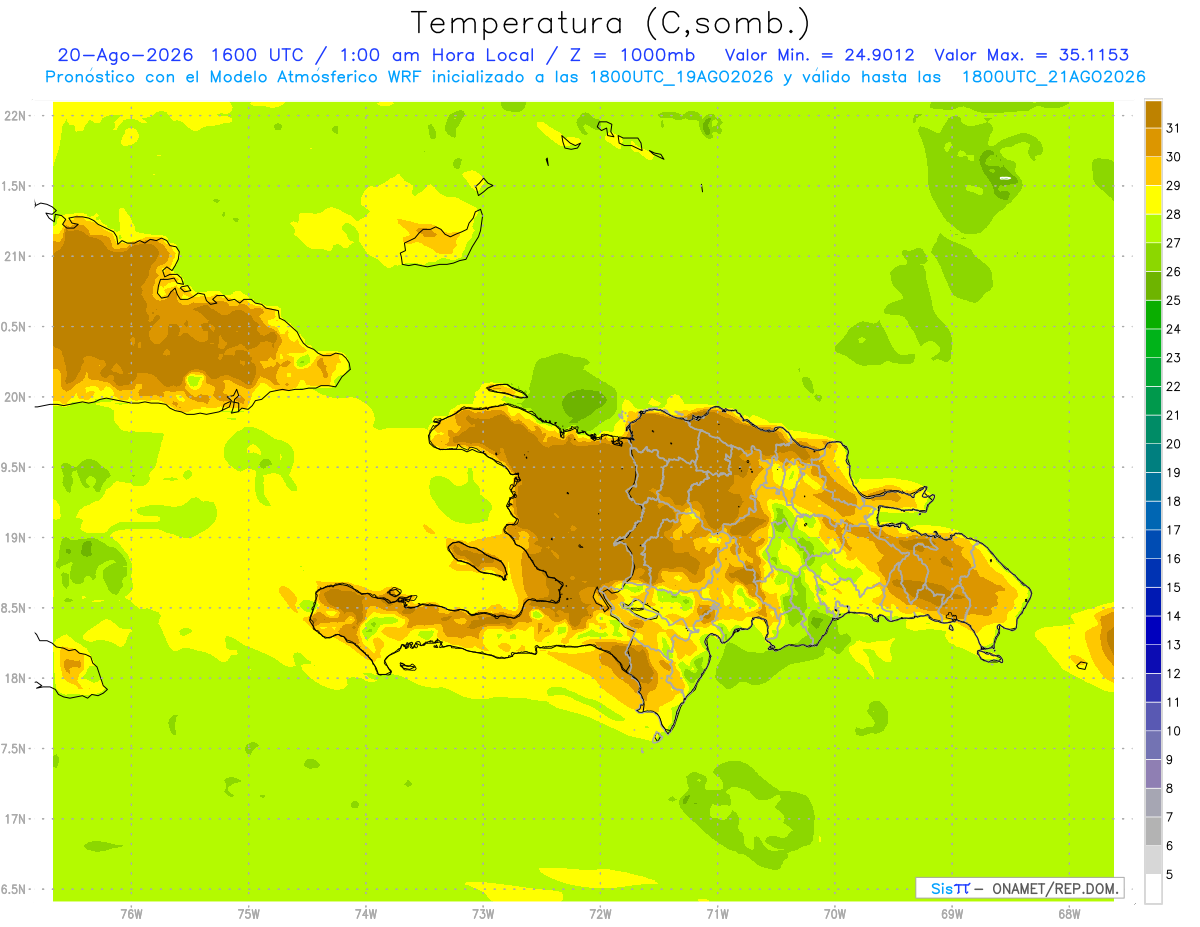Click color scale label '15'
The height and width of the screenshot is (927, 1200).
(1174, 587)
